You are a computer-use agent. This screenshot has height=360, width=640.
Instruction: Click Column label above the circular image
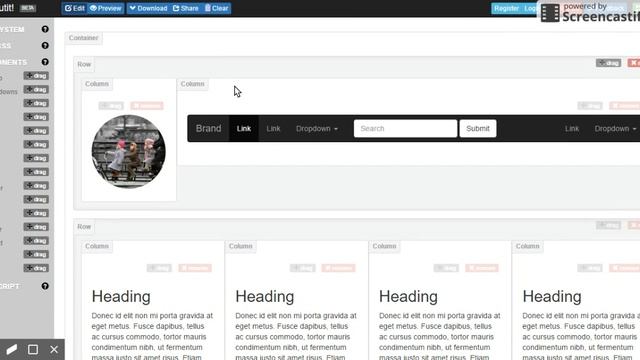point(97,84)
